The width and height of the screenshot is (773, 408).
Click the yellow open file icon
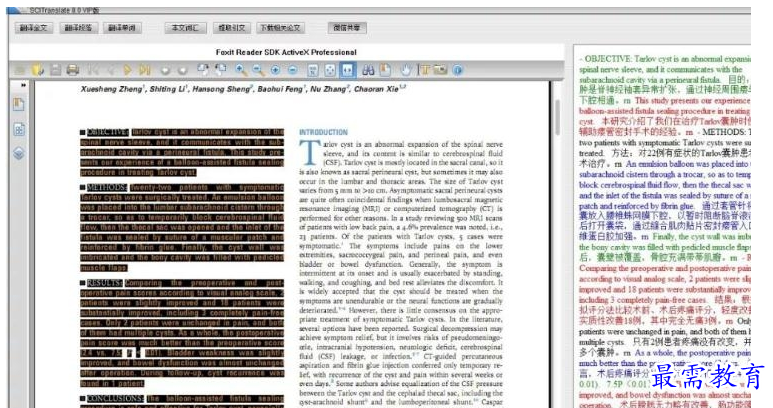38,70
